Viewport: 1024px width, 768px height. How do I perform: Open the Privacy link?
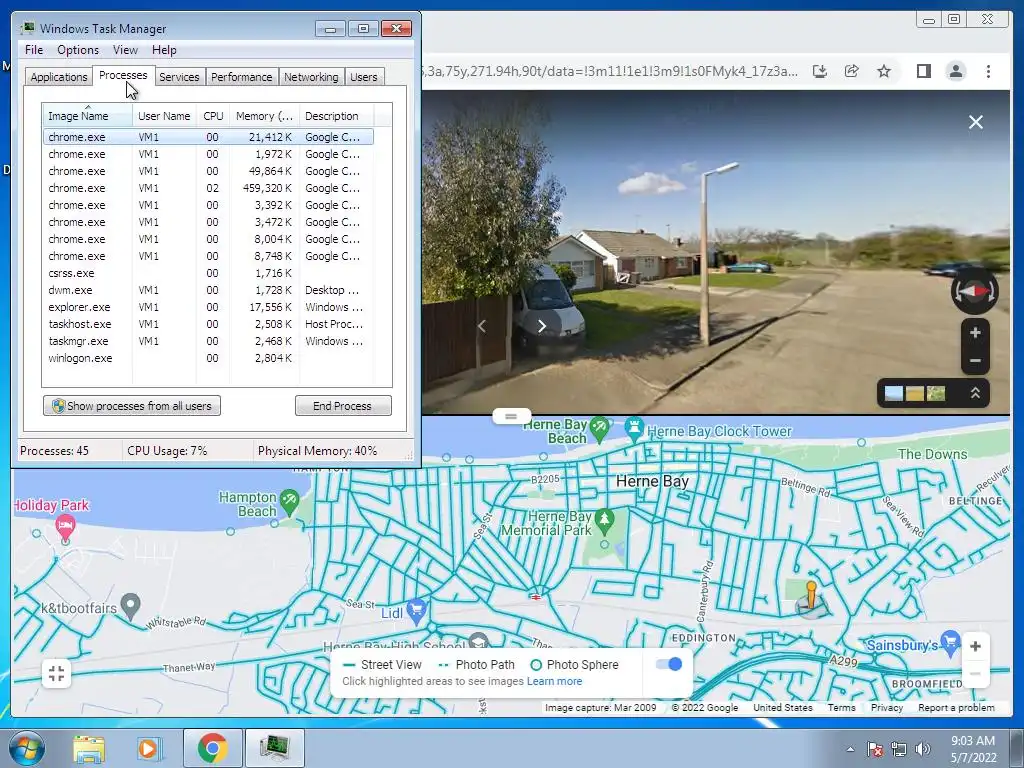click(886, 707)
